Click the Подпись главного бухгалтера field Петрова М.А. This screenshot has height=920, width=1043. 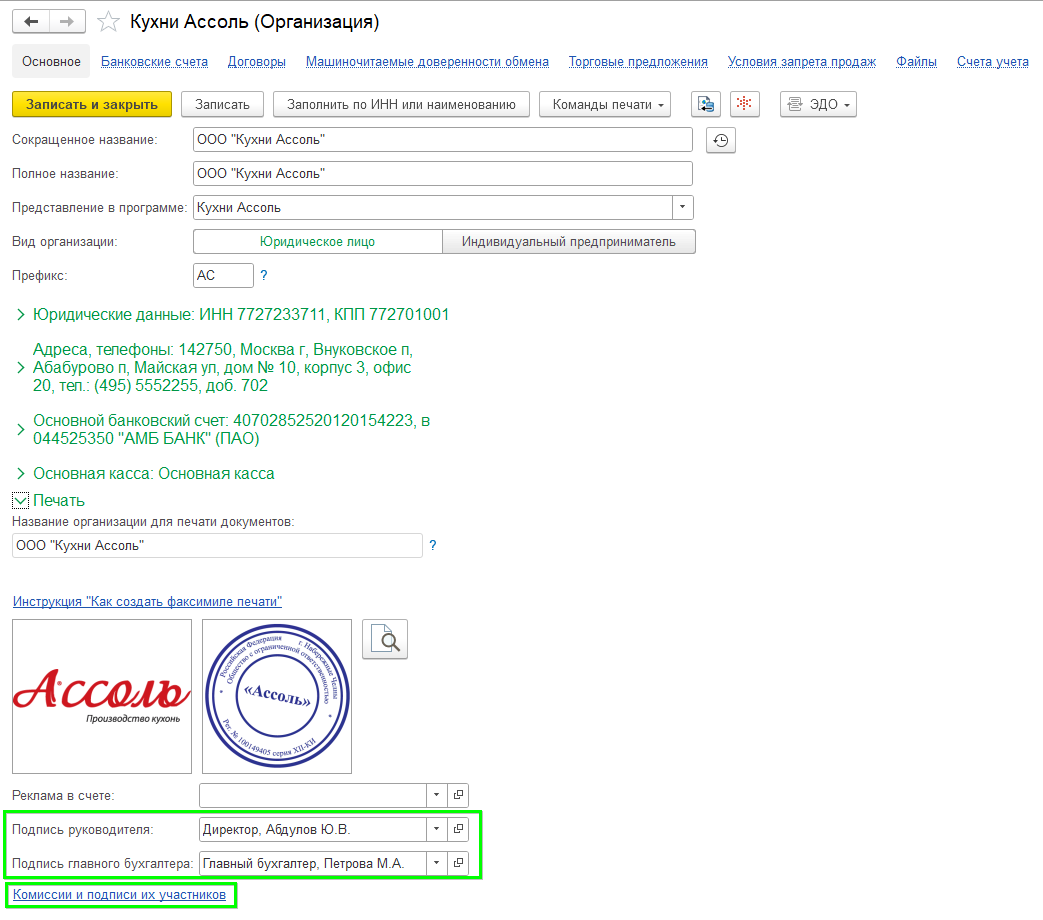pos(313,863)
